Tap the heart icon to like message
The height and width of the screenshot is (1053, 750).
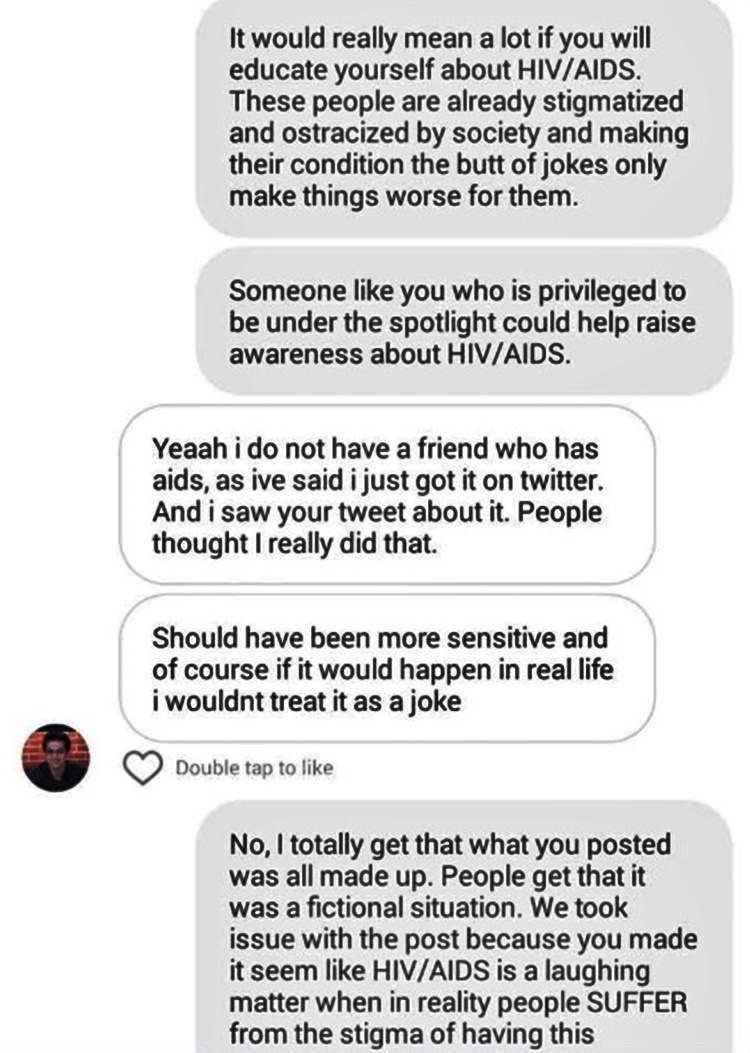pos(146,768)
